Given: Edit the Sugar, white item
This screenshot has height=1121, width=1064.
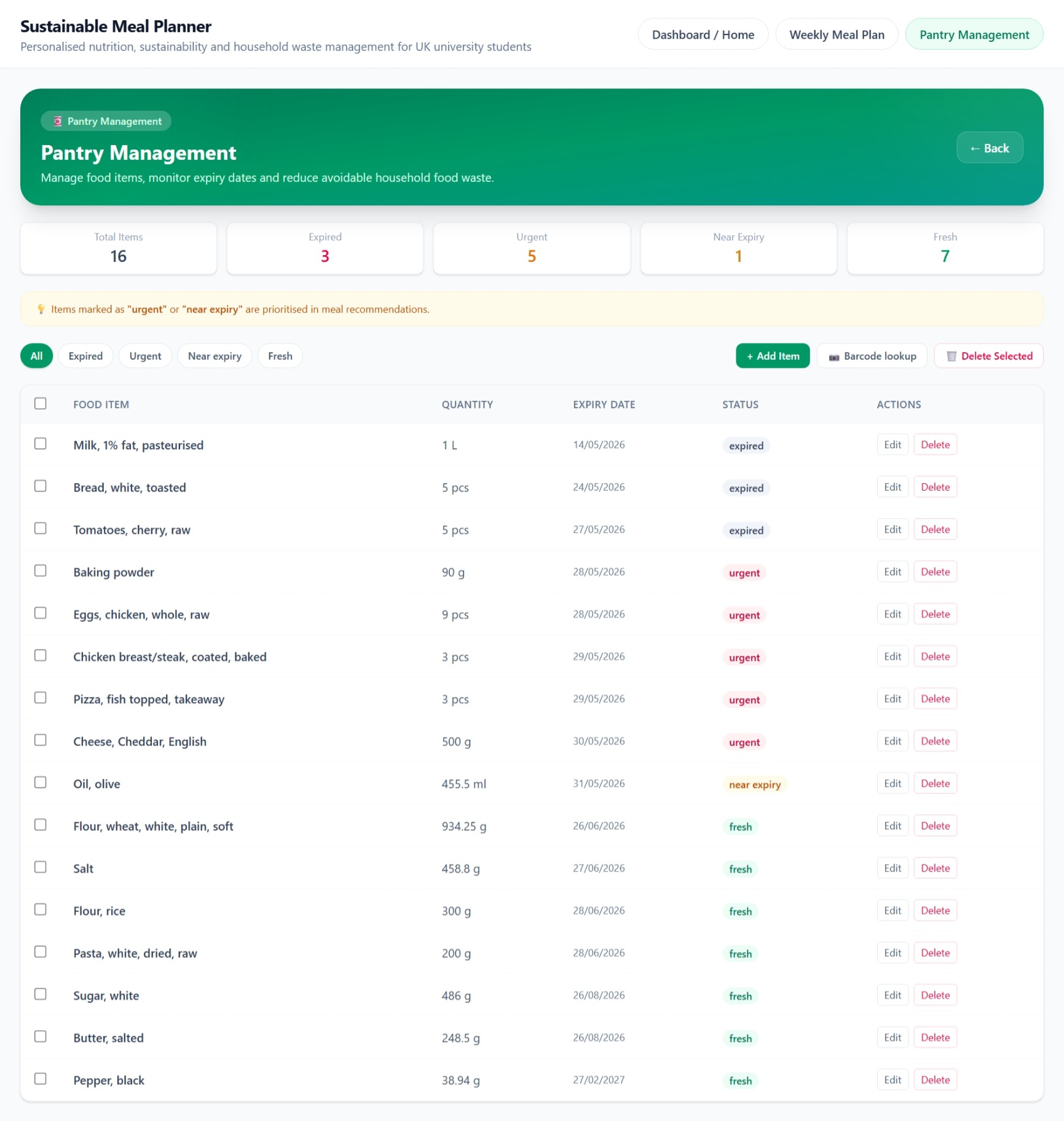Looking at the screenshot, I should [x=893, y=995].
